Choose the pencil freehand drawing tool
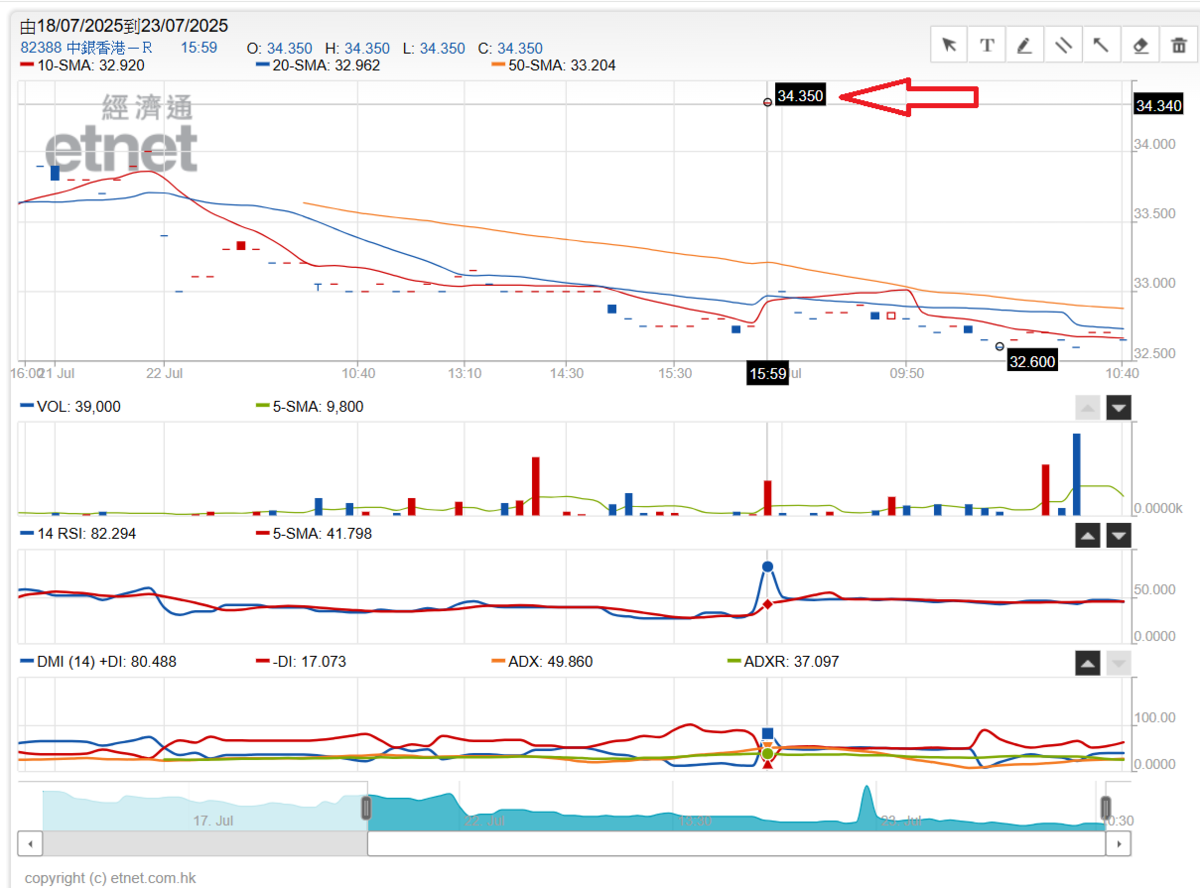This screenshot has width=1200, height=888. (x=1025, y=45)
